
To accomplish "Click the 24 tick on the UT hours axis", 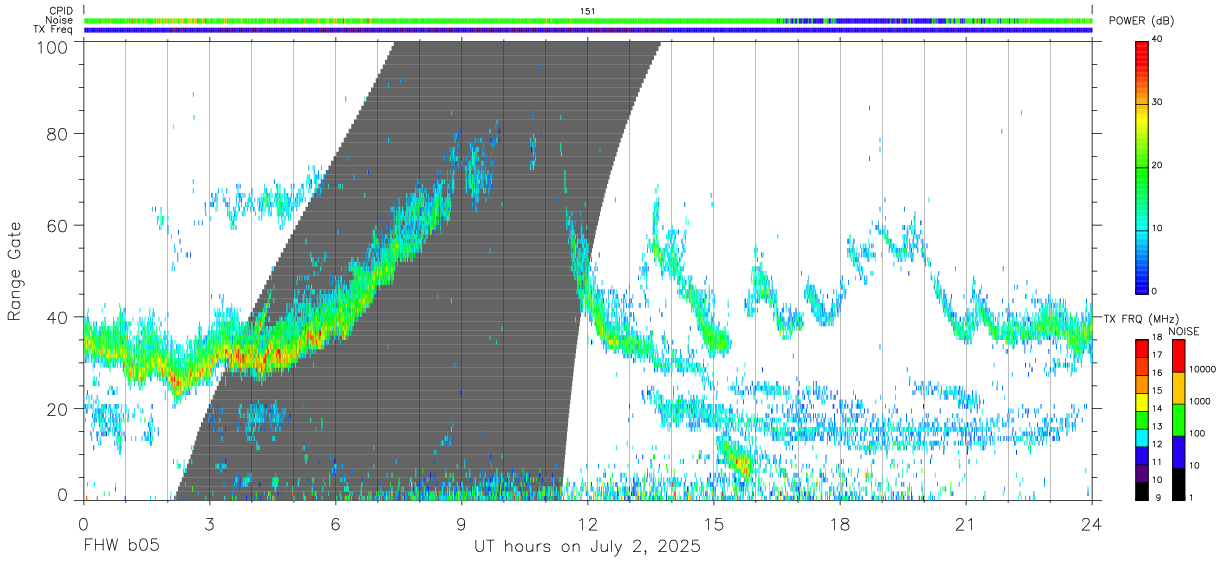I will tap(1091, 522).
